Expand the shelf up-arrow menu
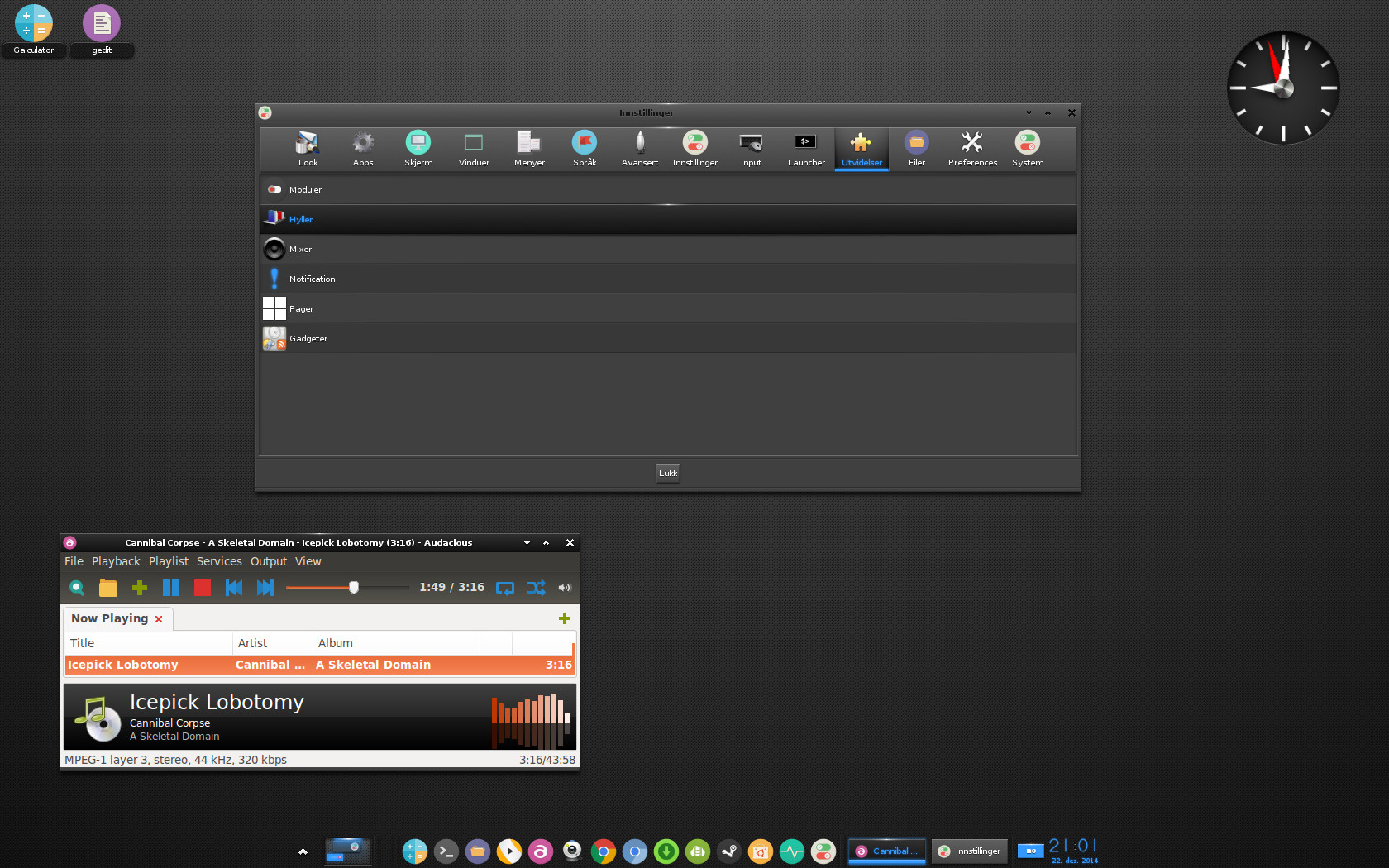1389x868 pixels. [x=303, y=851]
